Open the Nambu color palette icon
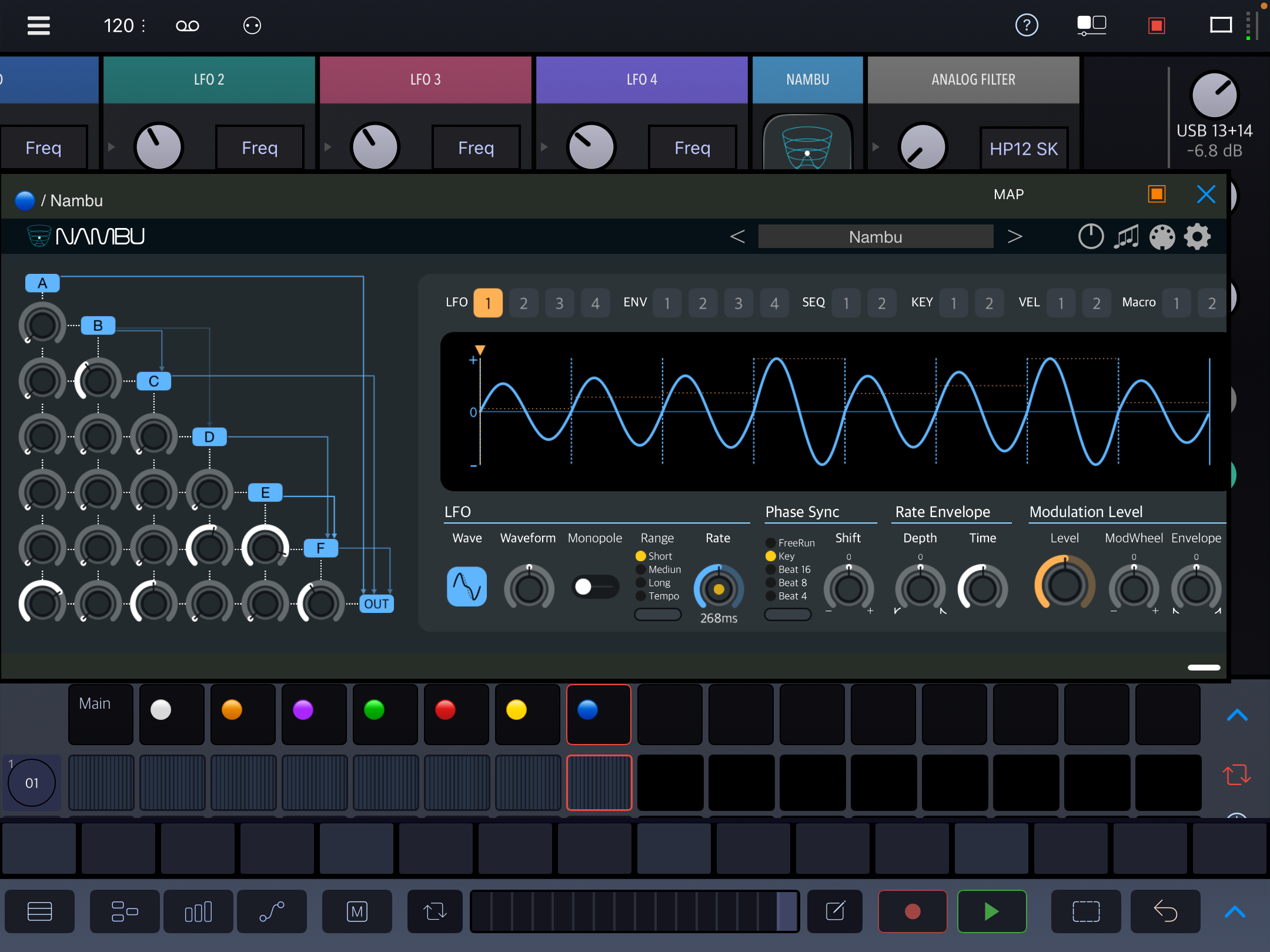 (1162, 237)
